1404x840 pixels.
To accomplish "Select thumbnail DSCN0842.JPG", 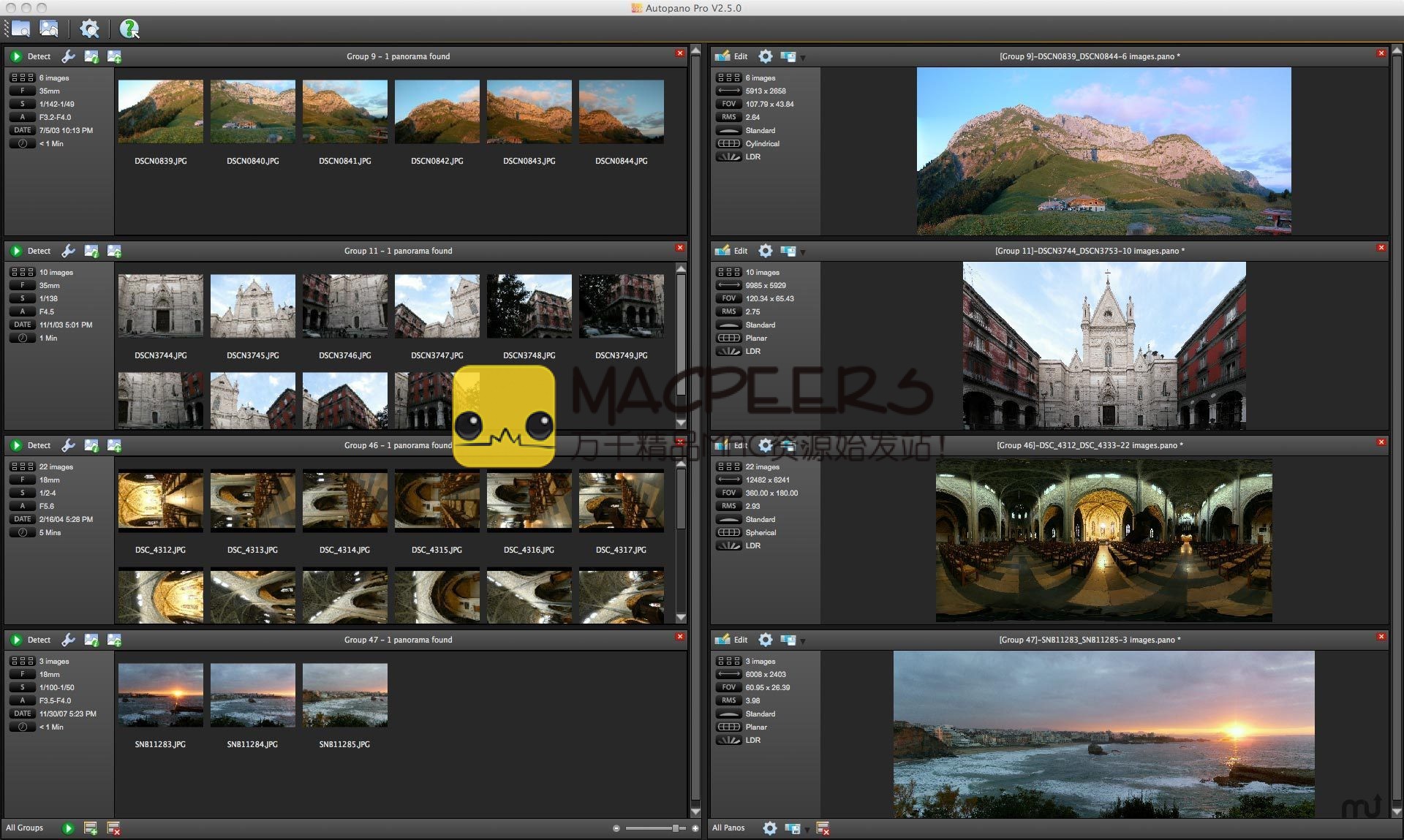I will pyautogui.click(x=437, y=111).
